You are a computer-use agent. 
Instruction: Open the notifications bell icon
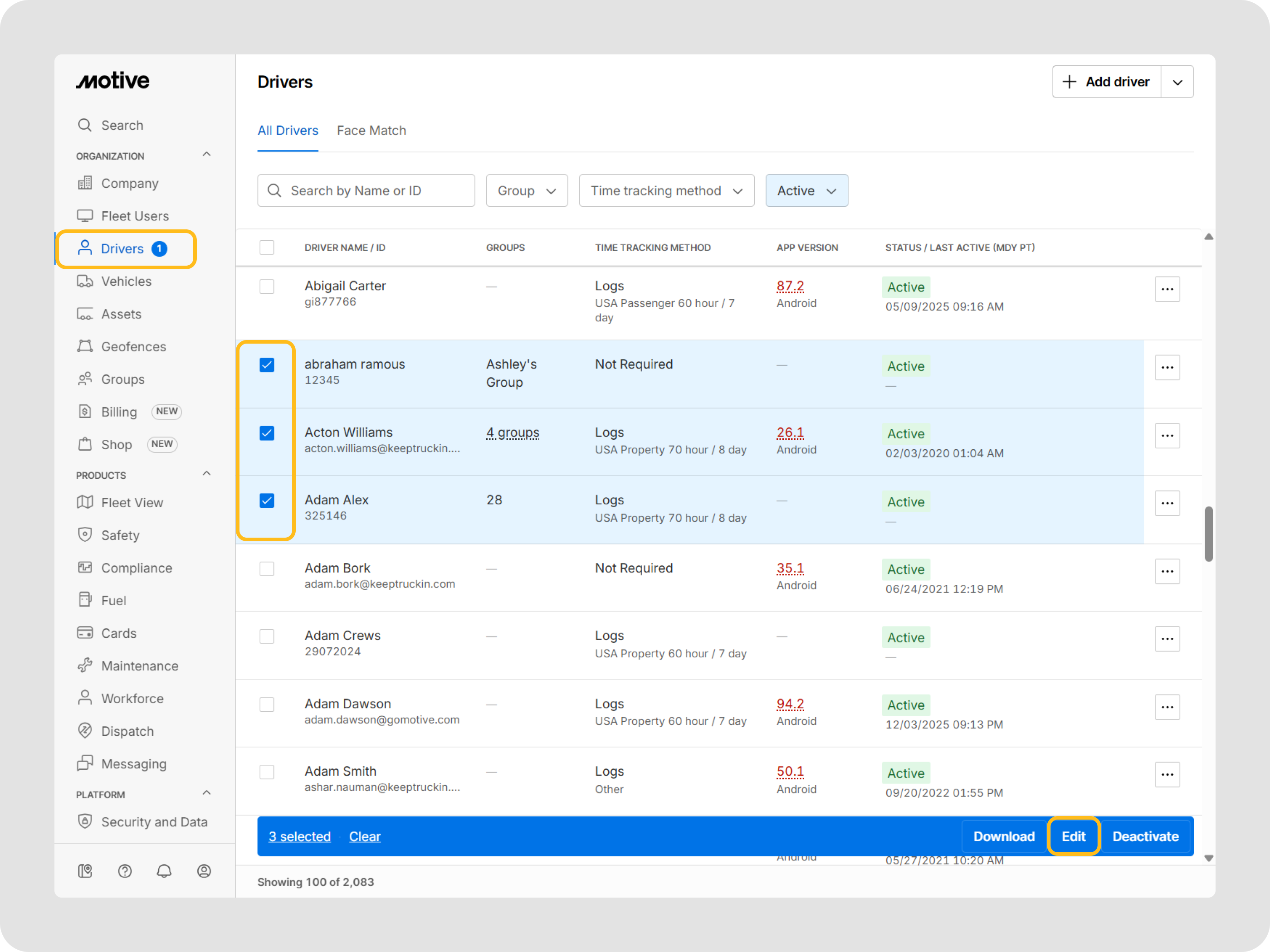click(164, 870)
